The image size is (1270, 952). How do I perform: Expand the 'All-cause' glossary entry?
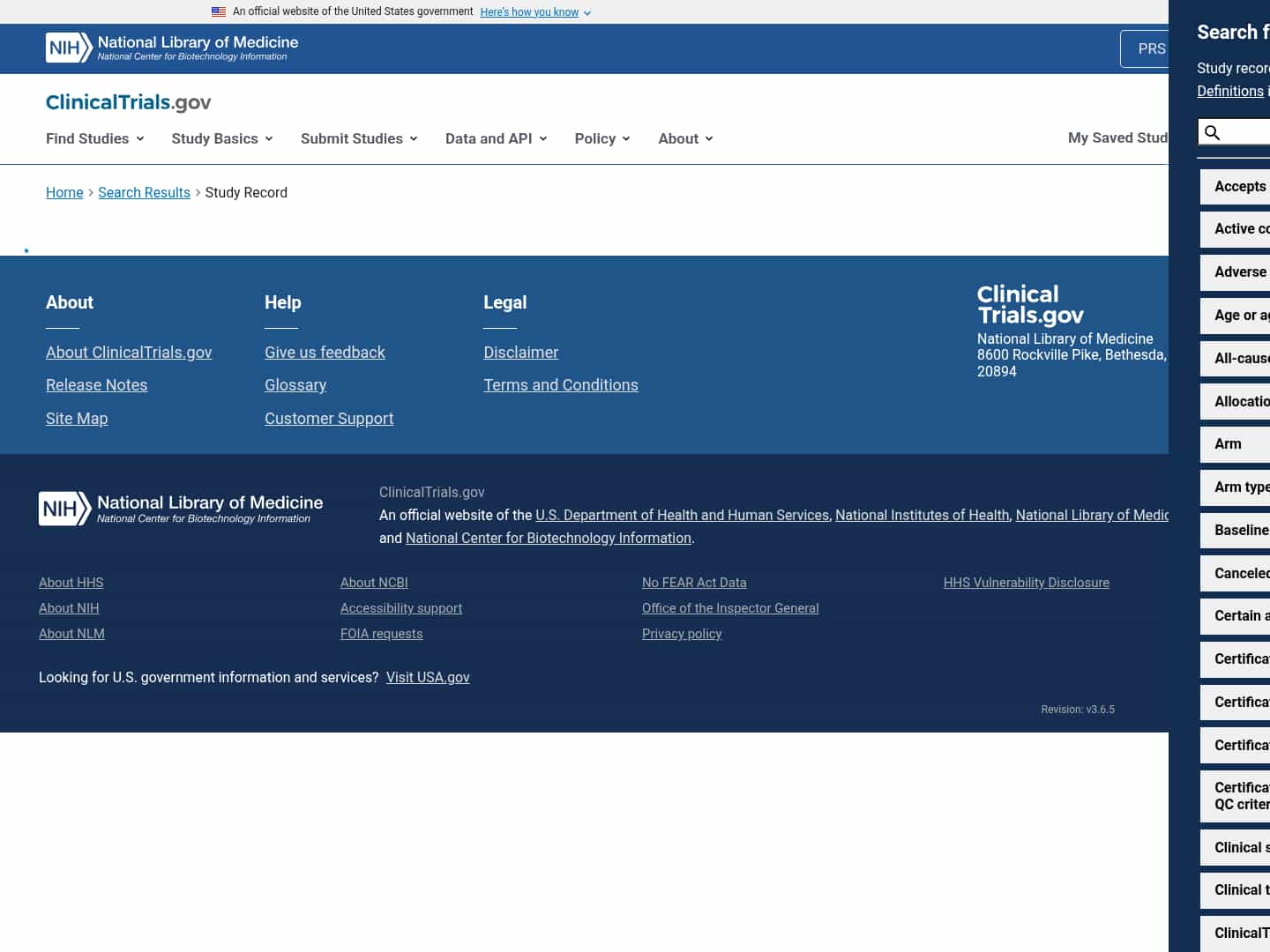click(1236, 359)
